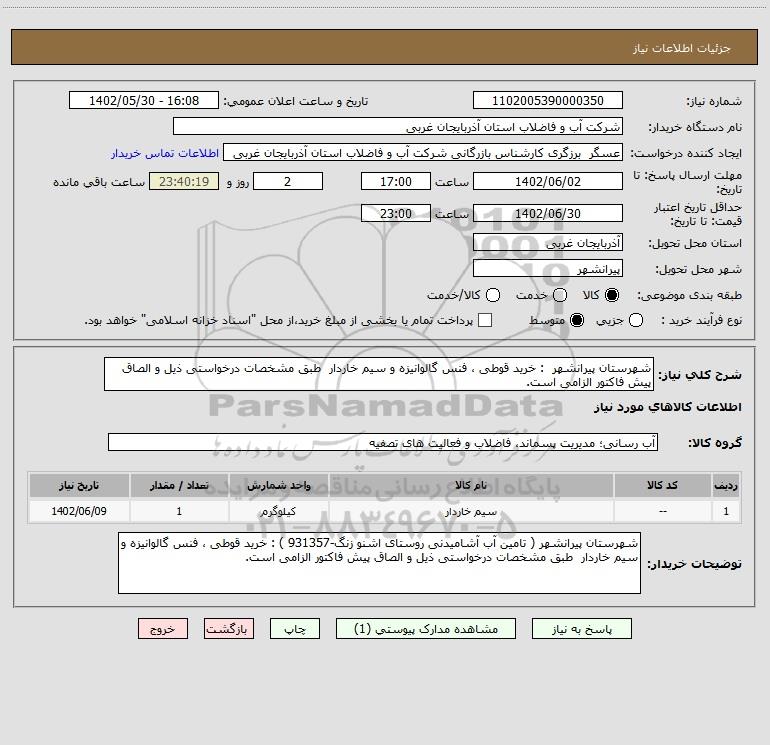Click the بازگشت back button
Viewport: 770px width, 745px height.
[229, 629]
